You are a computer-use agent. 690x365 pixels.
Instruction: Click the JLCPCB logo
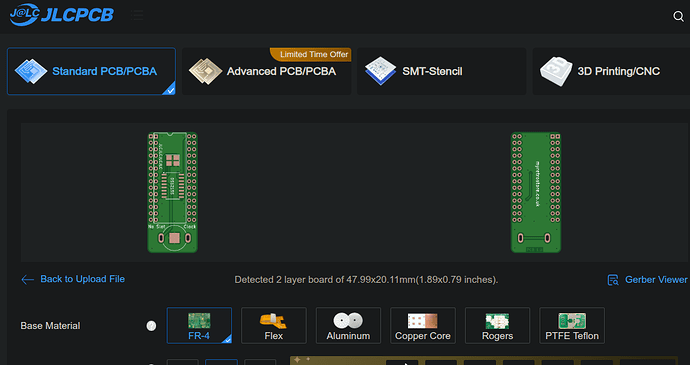[x=61, y=15]
